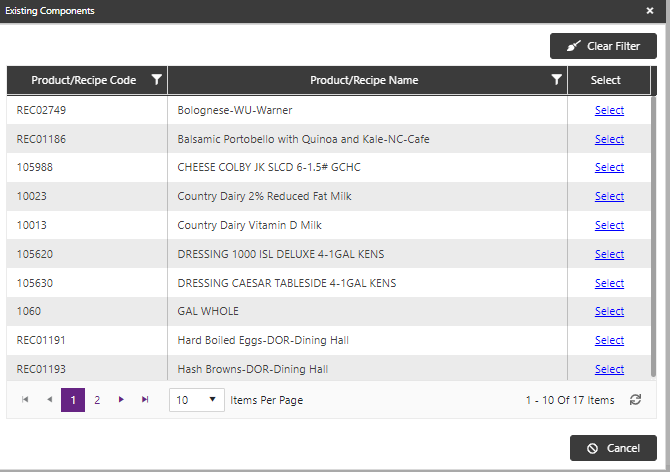The image size is (670, 472).
Task: Refresh the components grid
Action: (x=635, y=400)
